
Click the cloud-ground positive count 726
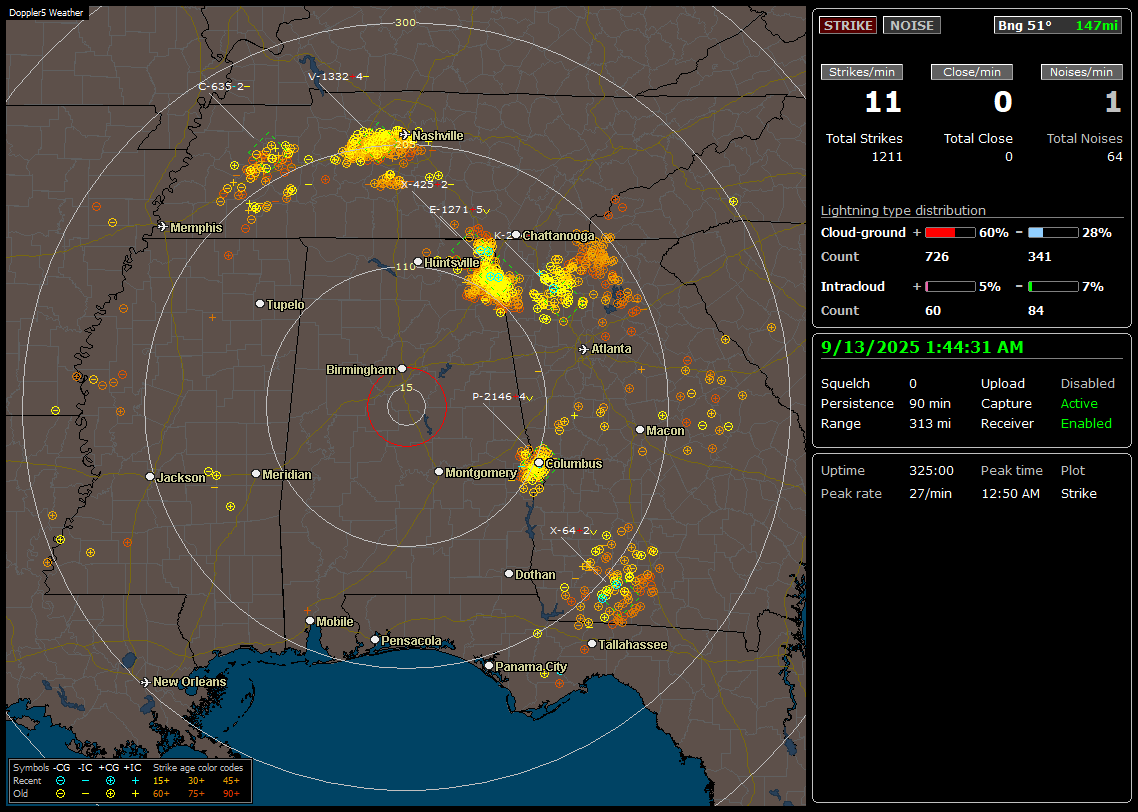[x=937, y=257]
